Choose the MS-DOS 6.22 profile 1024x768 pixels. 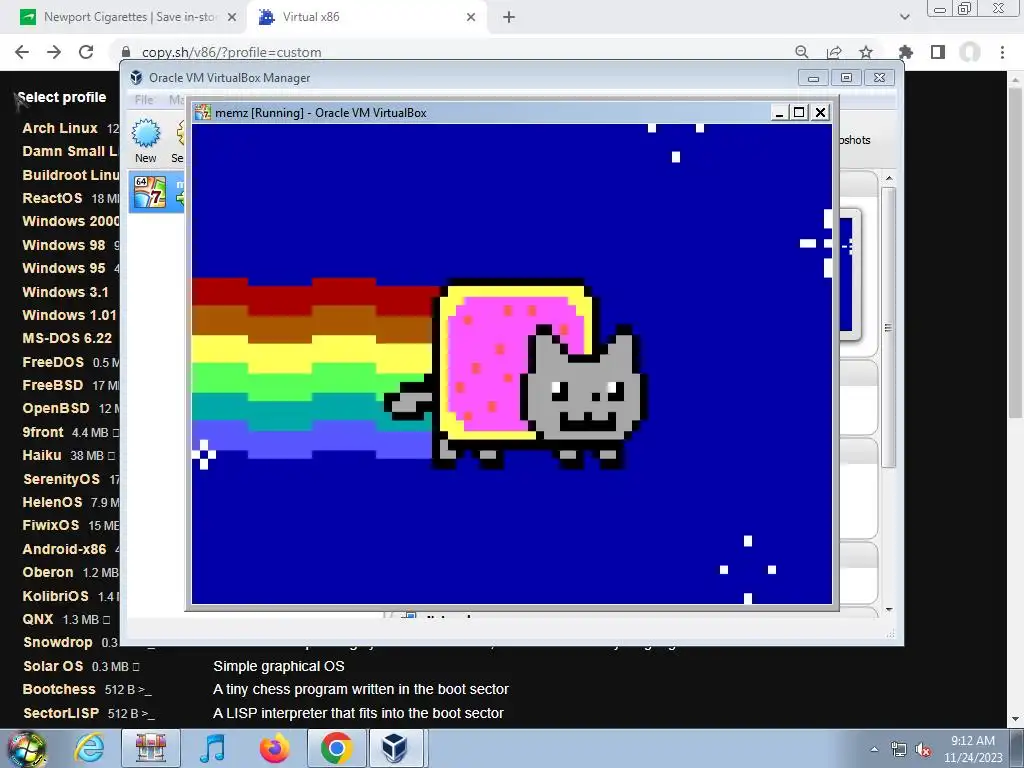(x=67, y=338)
